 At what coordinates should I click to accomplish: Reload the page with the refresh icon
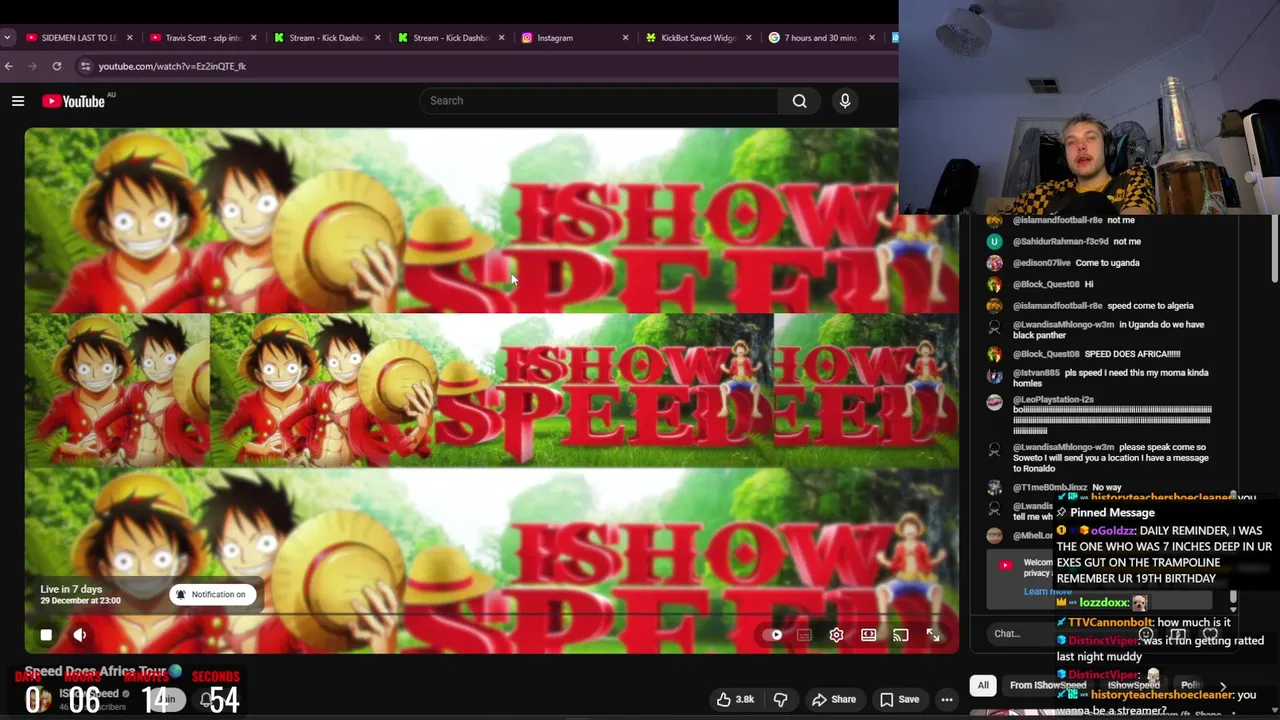pyautogui.click(x=57, y=66)
